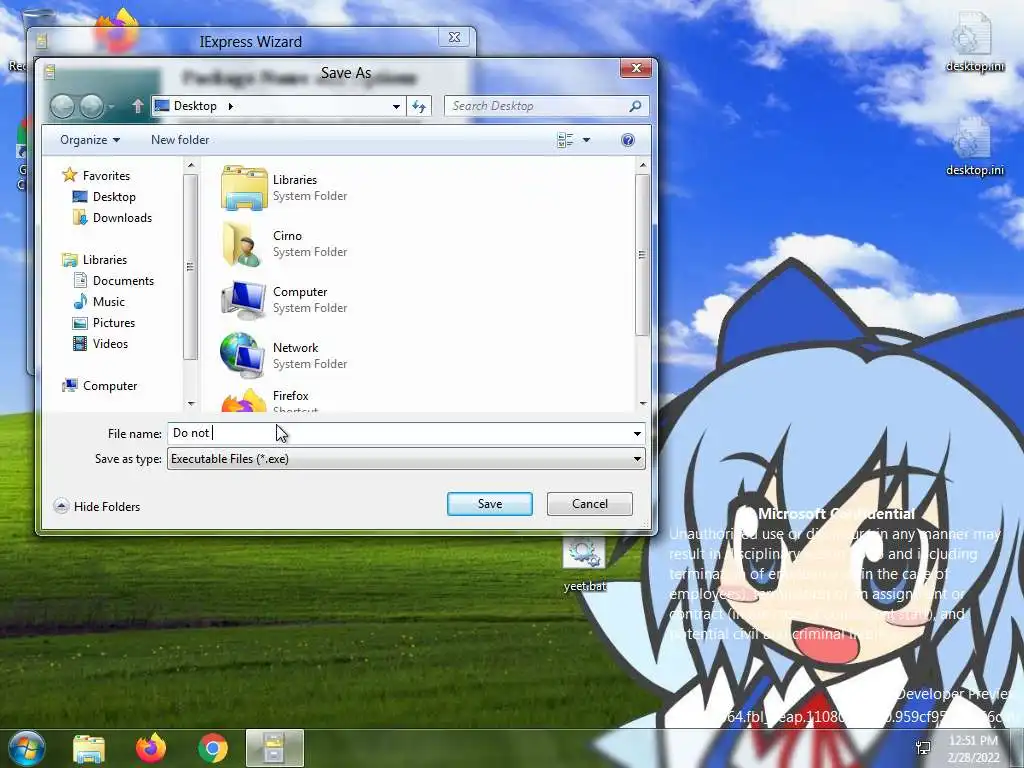Screen dimensions: 1024x768
Task: Click Hide Folders toggle
Action: 97,506
